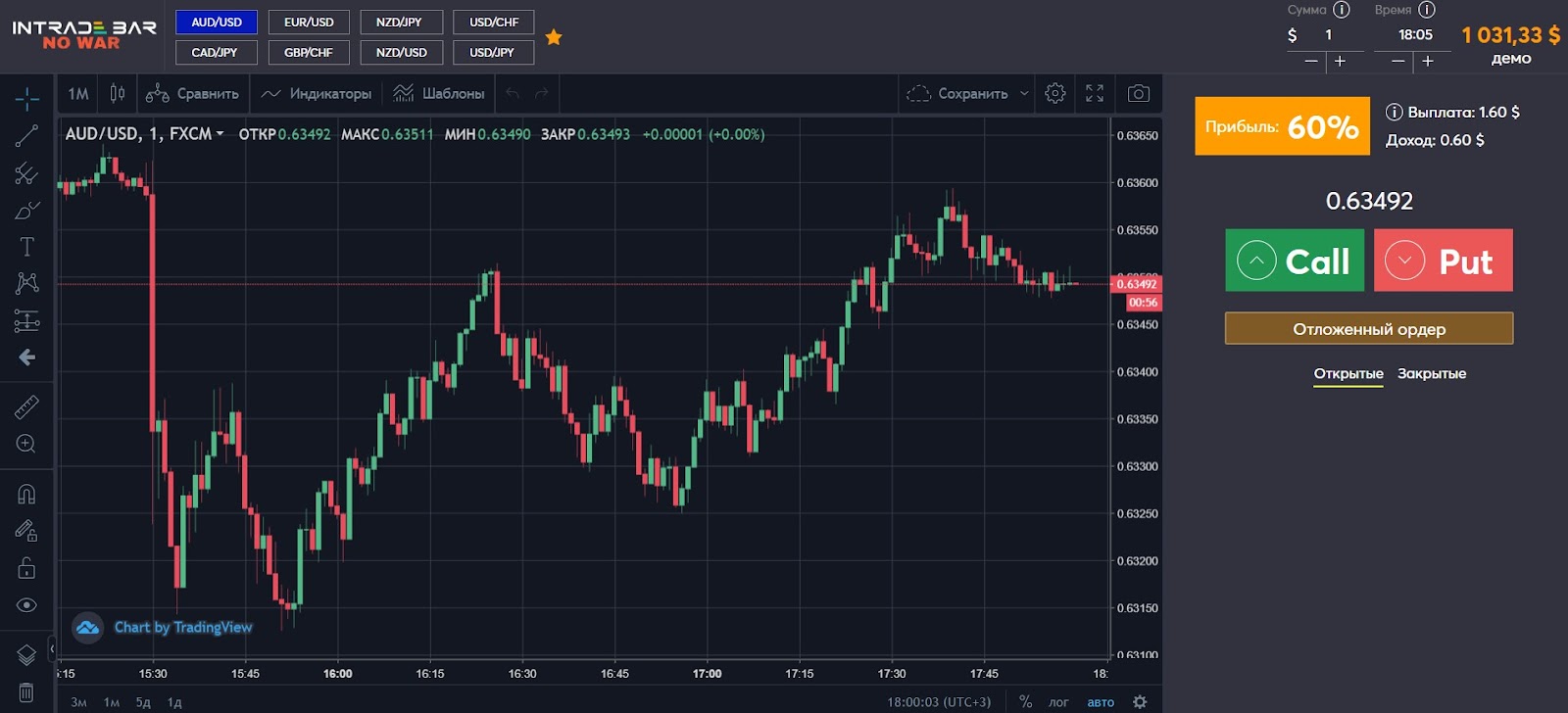Click the orange favorites star
Screen dimensions: 1568x713
pyautogui.click(x=554, y=37)
